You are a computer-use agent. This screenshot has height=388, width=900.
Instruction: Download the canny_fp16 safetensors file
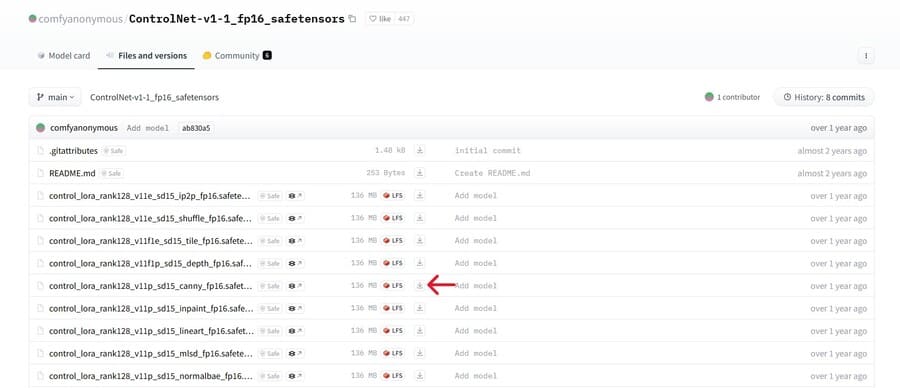(420, 286)
